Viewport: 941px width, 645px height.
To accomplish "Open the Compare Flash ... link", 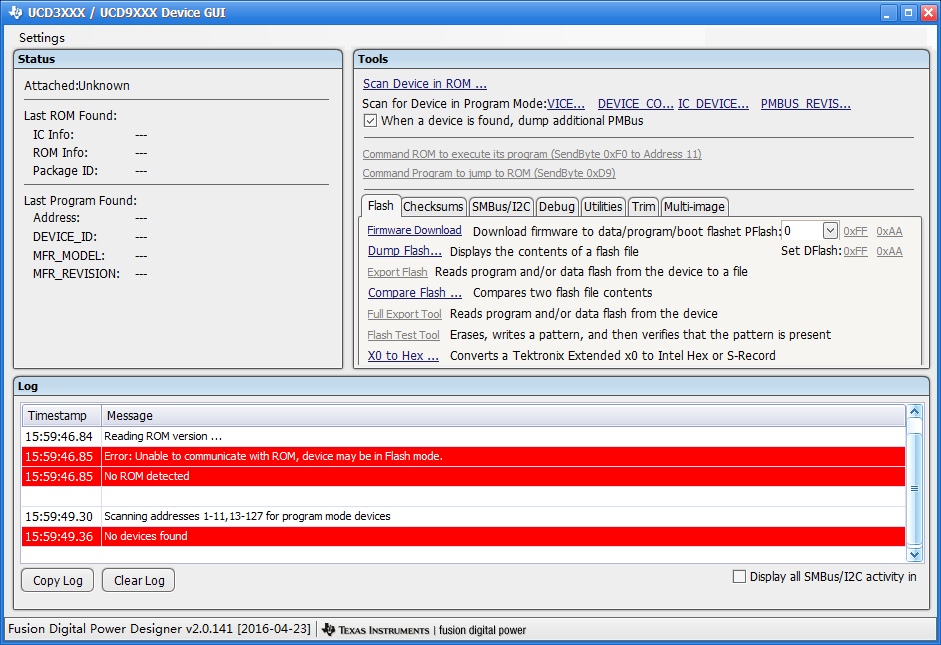I will click(x=415, y=293).
